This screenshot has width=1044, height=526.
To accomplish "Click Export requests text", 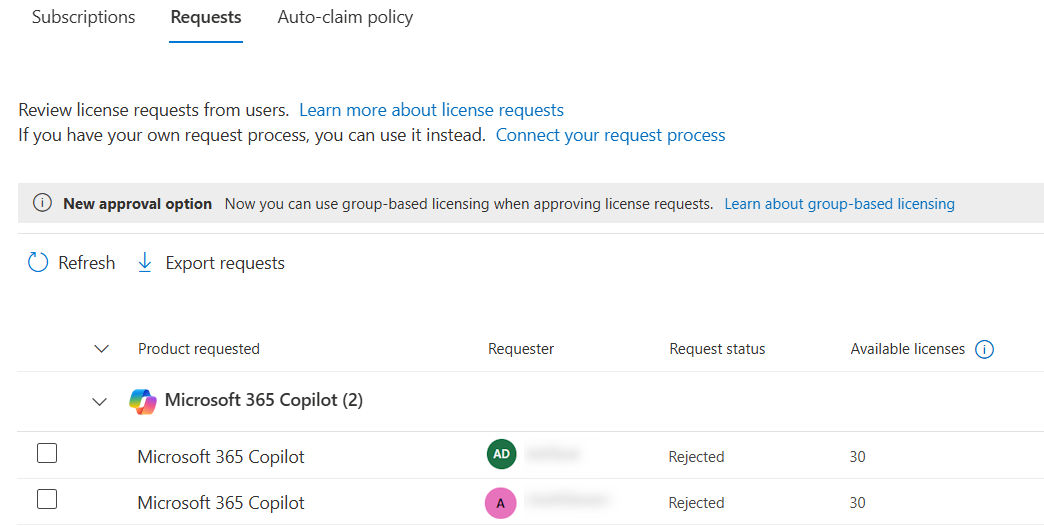I will pos(225,264).
